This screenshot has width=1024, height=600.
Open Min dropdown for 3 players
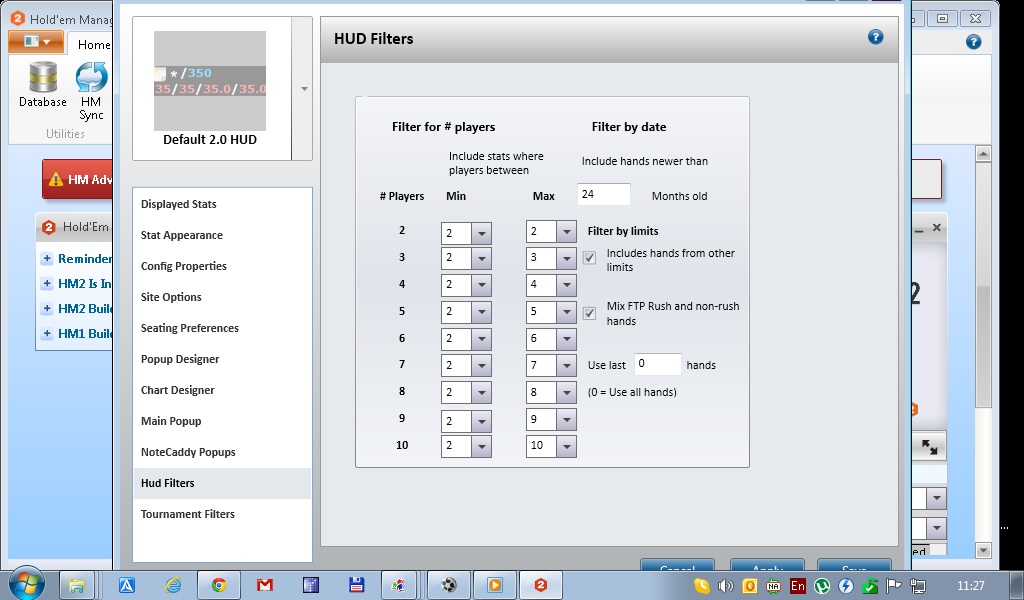point(481,259)
